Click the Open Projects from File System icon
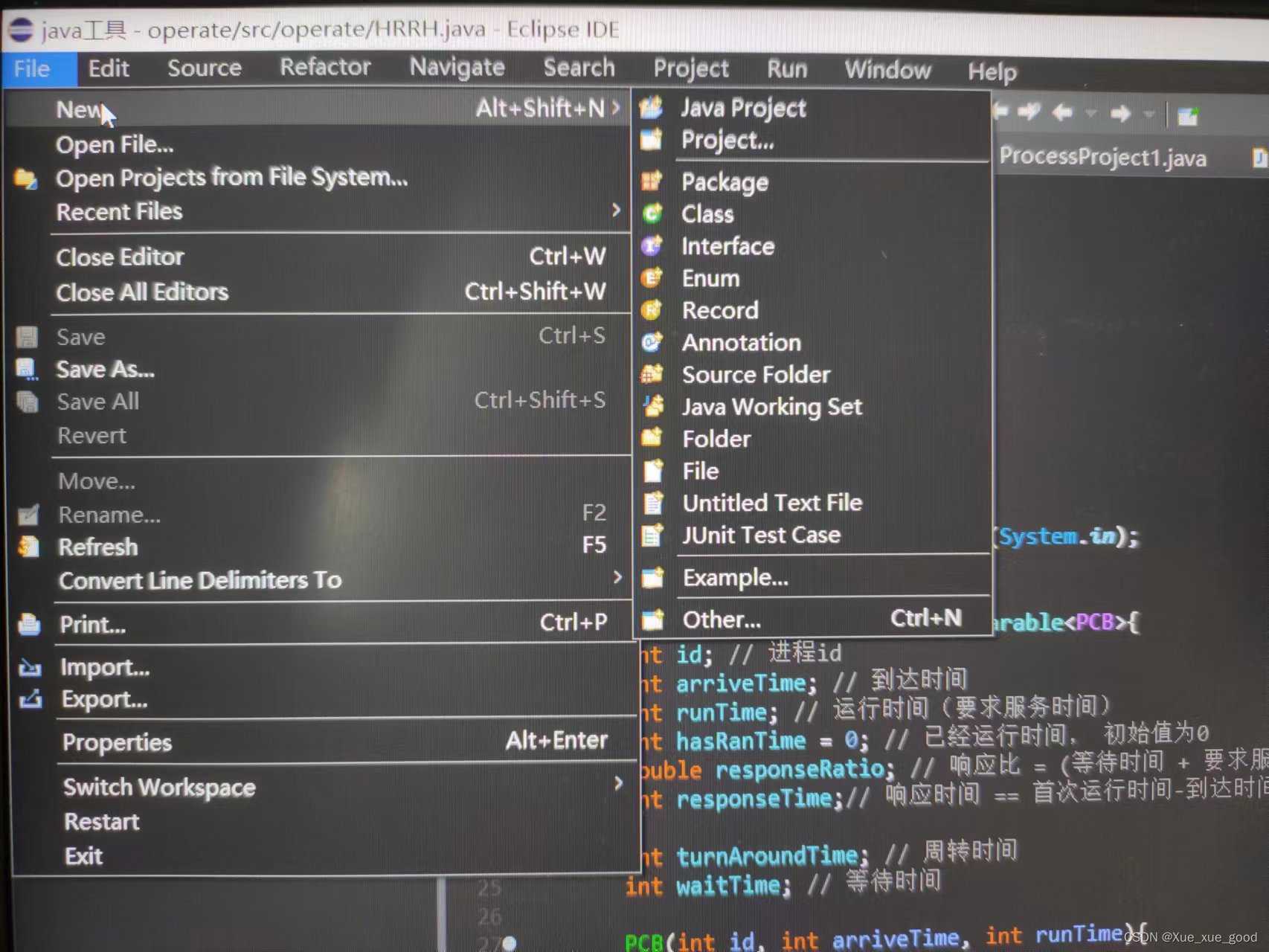The image size is (1269, 952). (26, 178)
